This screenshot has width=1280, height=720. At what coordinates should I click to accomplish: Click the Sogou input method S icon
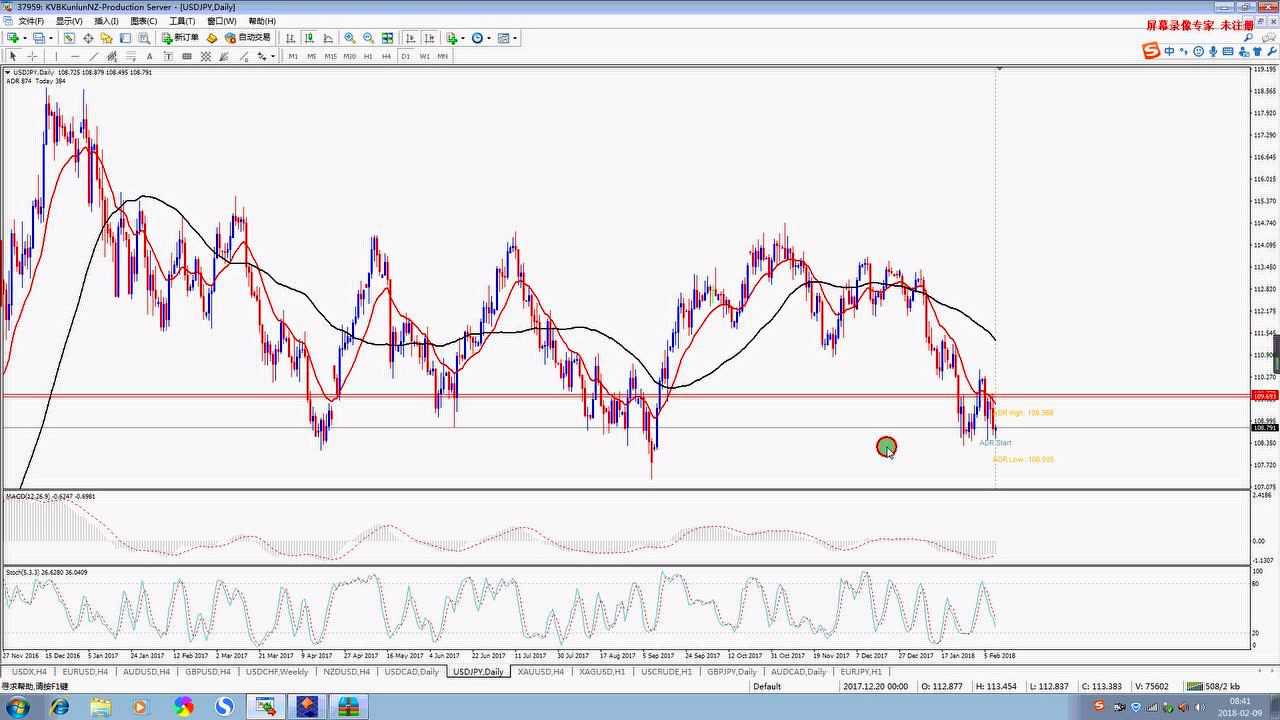click(x=1151, y=52)
